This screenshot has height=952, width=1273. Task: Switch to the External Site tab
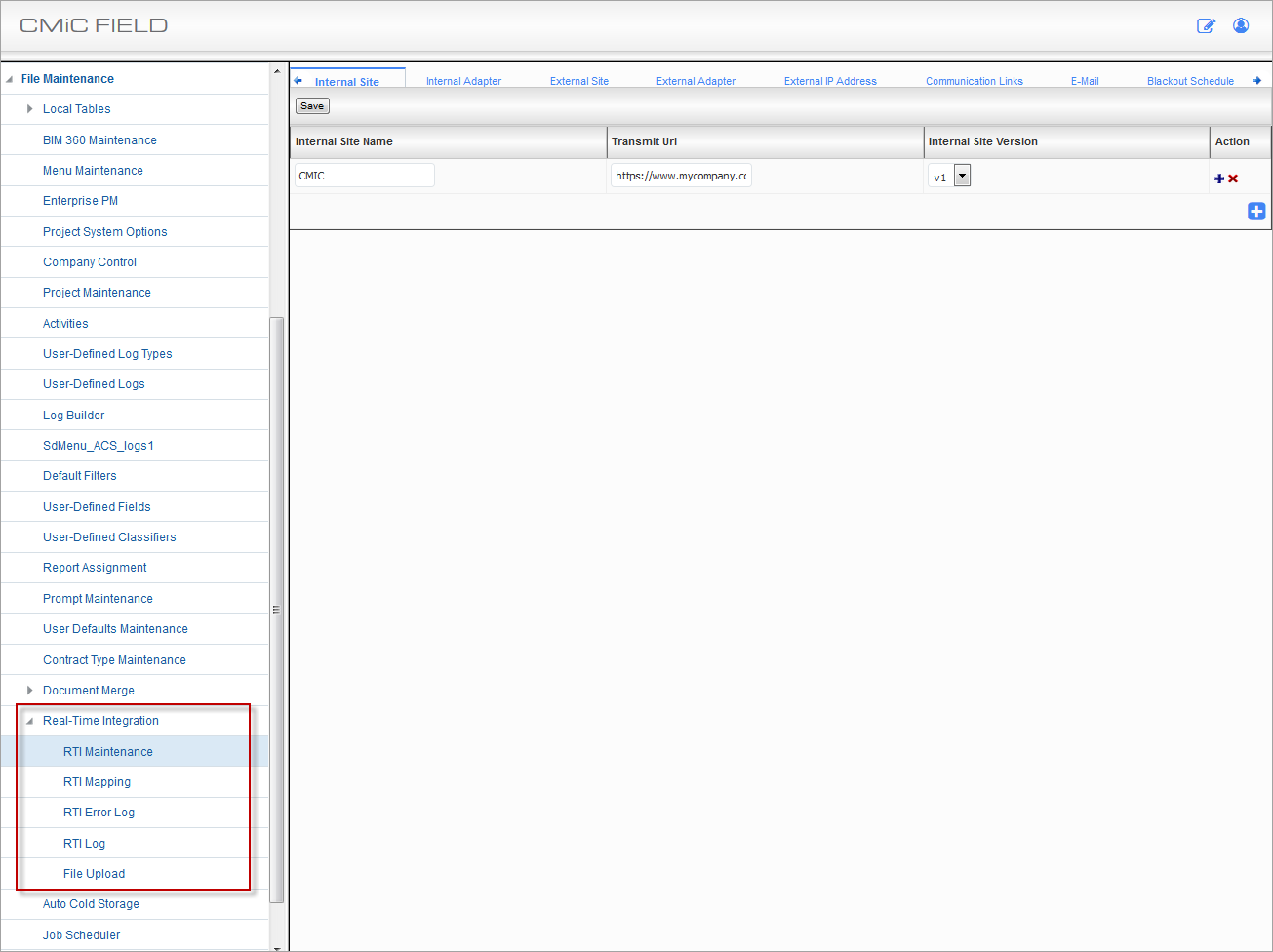tap(579, 81)
